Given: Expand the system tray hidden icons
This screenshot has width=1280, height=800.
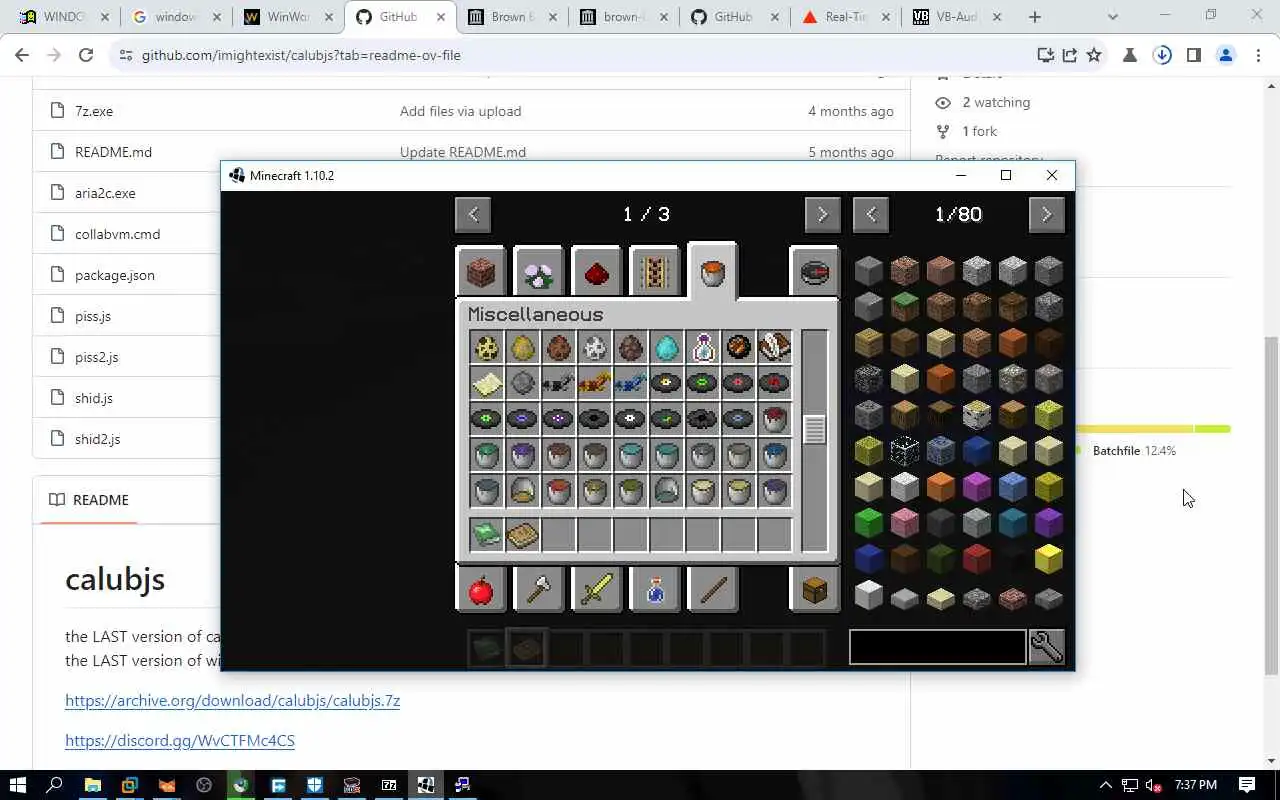Looking at the screenshot, I should (x=1105, y=785).
